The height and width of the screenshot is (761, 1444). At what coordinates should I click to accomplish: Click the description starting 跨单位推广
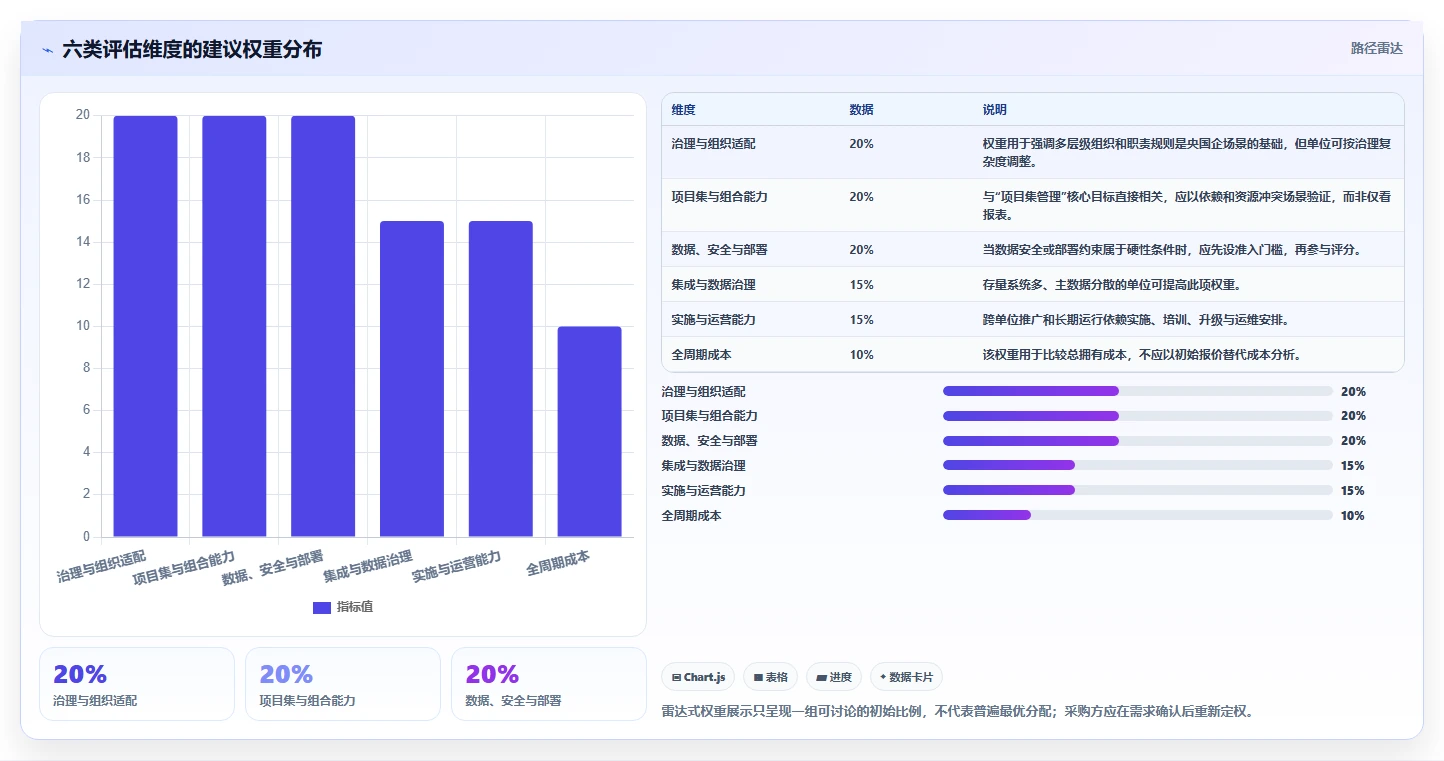pos(1136,320)
